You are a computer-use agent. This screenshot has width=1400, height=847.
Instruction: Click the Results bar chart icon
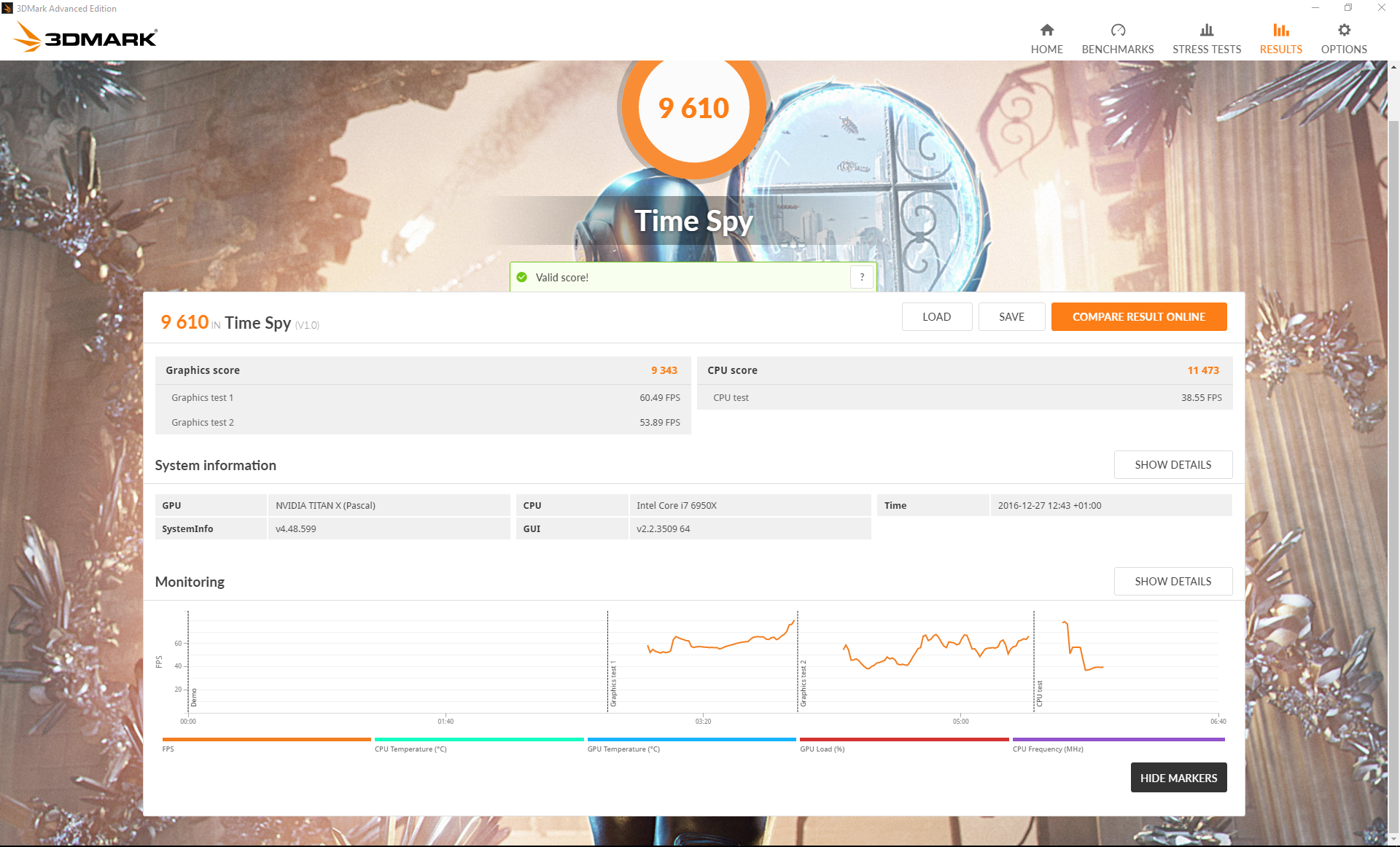click(1280, 30)
